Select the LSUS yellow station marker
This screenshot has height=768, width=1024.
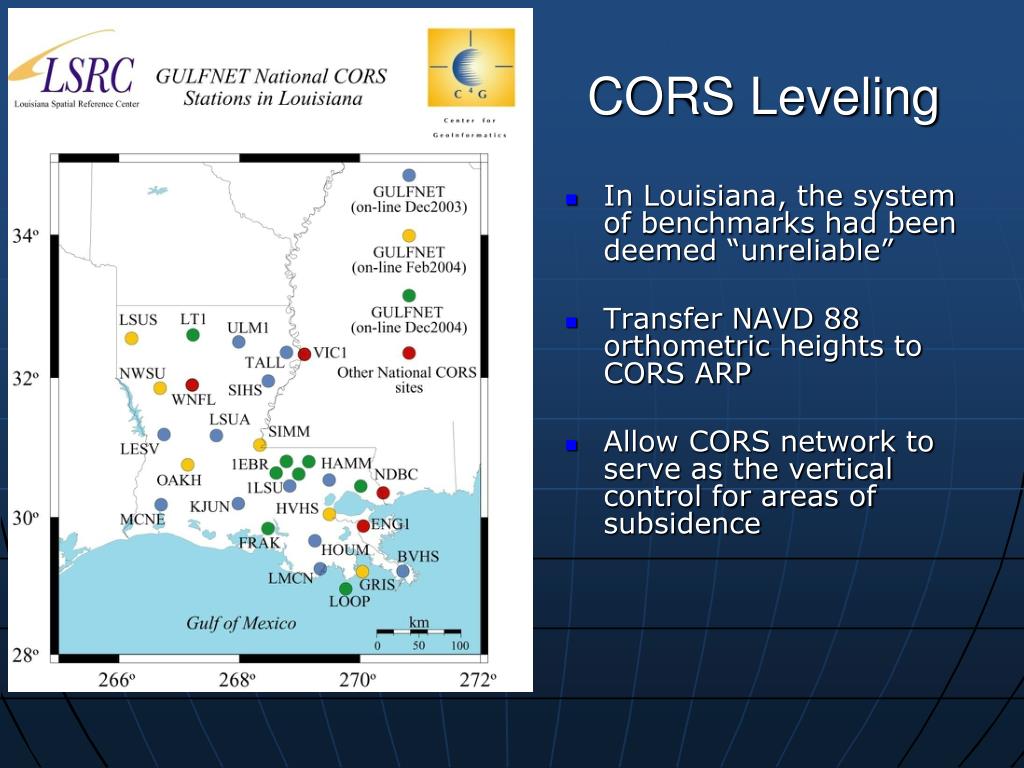coord(131,338)
